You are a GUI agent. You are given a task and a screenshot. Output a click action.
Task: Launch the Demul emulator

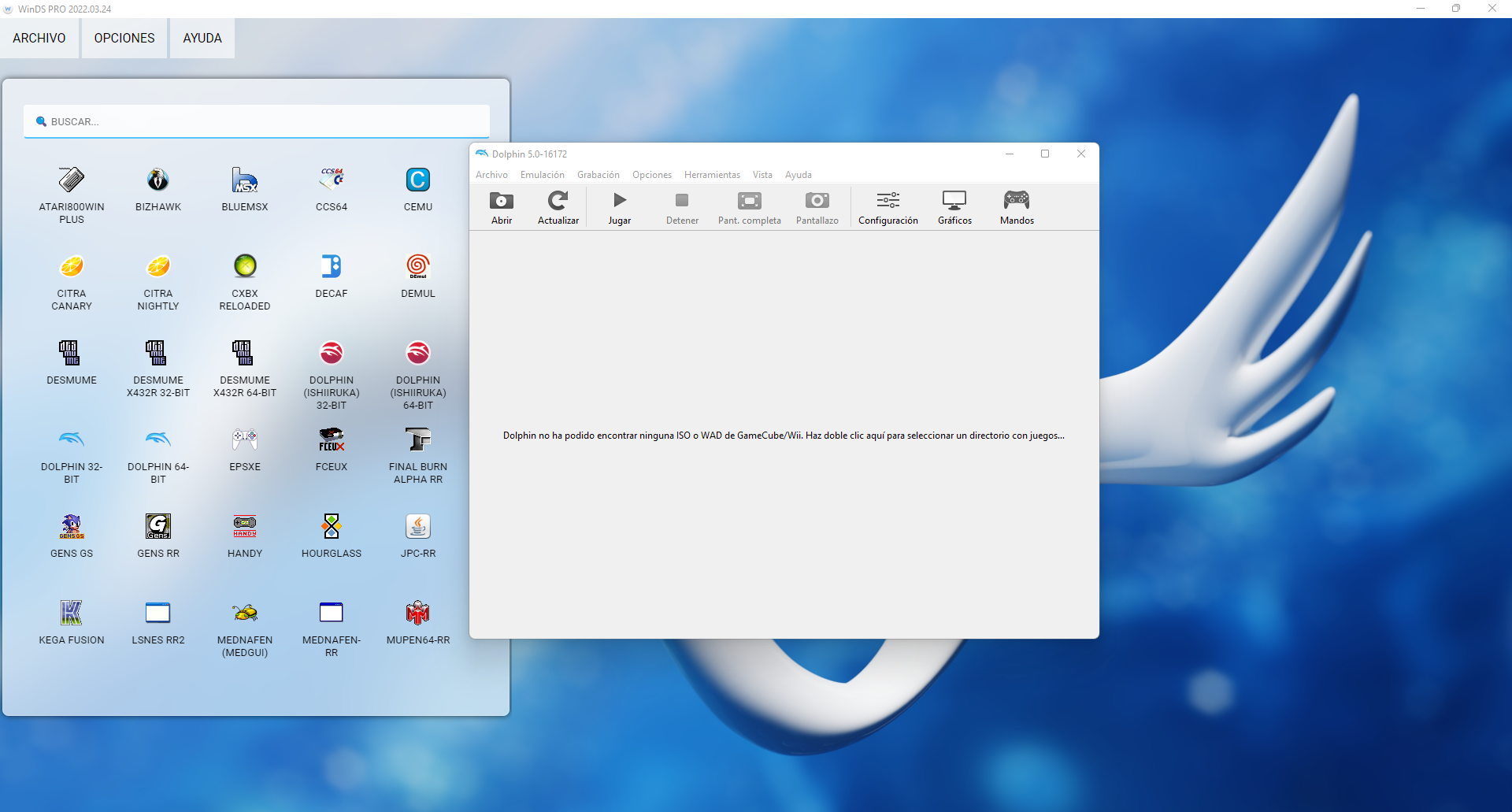(x=418, y=276)
